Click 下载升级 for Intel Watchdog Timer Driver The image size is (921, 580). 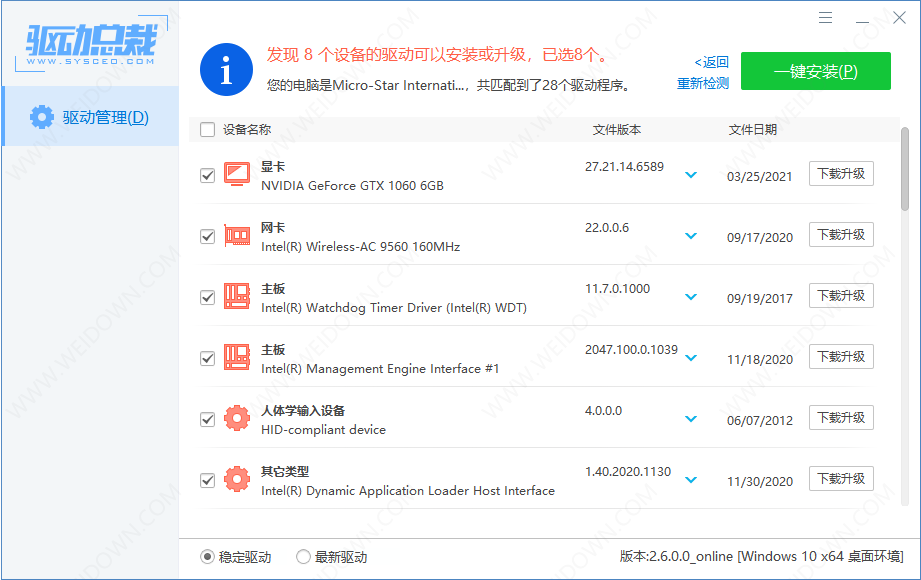841,296
